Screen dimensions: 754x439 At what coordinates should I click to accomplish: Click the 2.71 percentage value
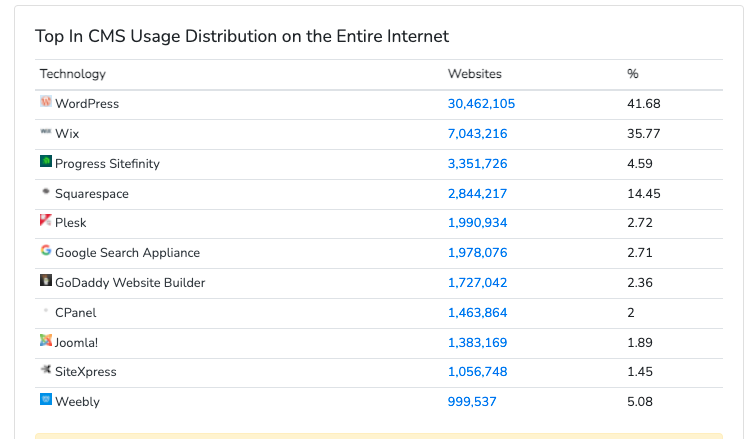pos(640,253)
